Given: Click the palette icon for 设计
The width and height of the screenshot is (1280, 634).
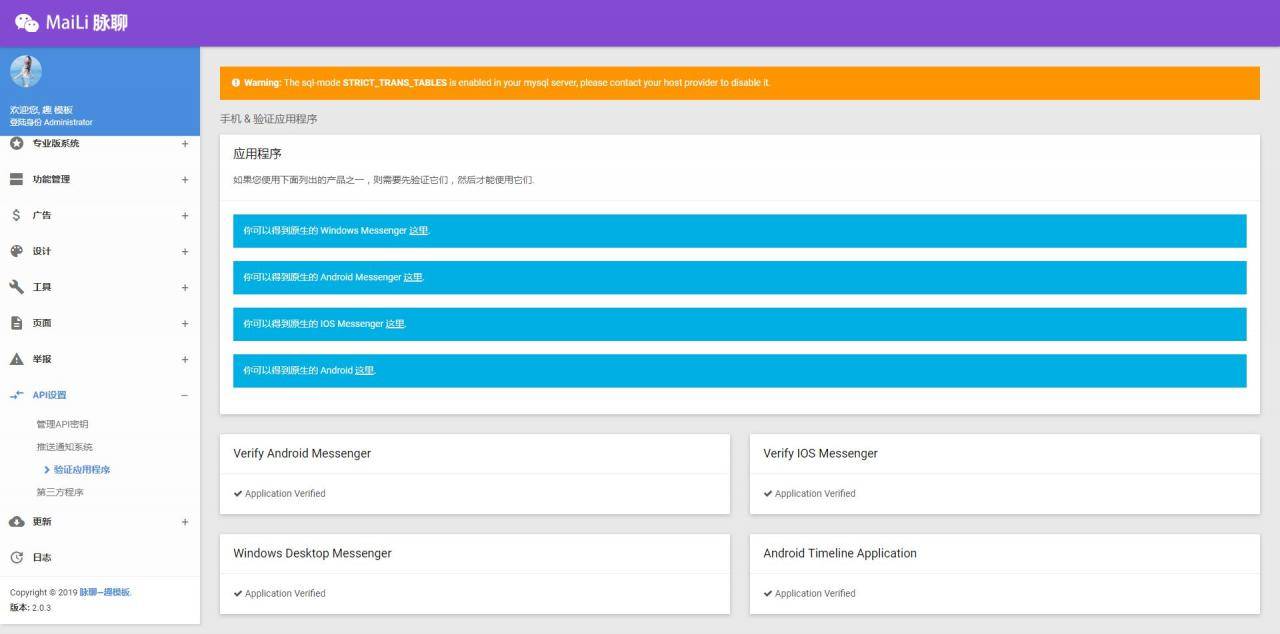Looking at the screenshot, I should tap(16, 251).
